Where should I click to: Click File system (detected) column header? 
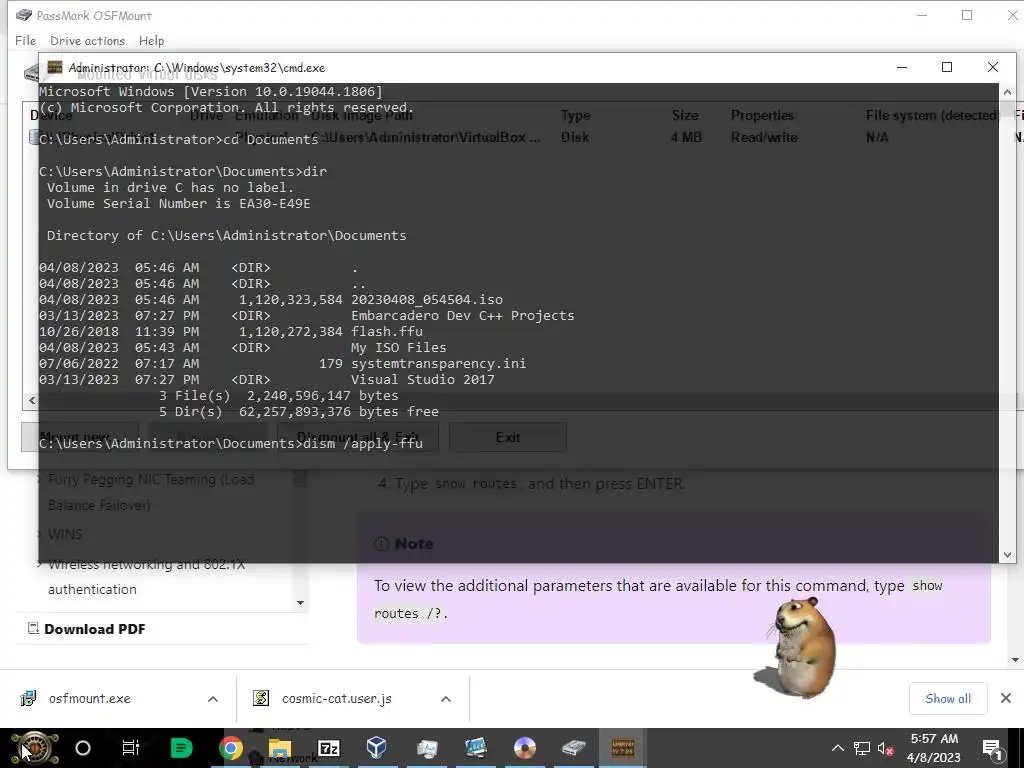[x=932, y=115]
